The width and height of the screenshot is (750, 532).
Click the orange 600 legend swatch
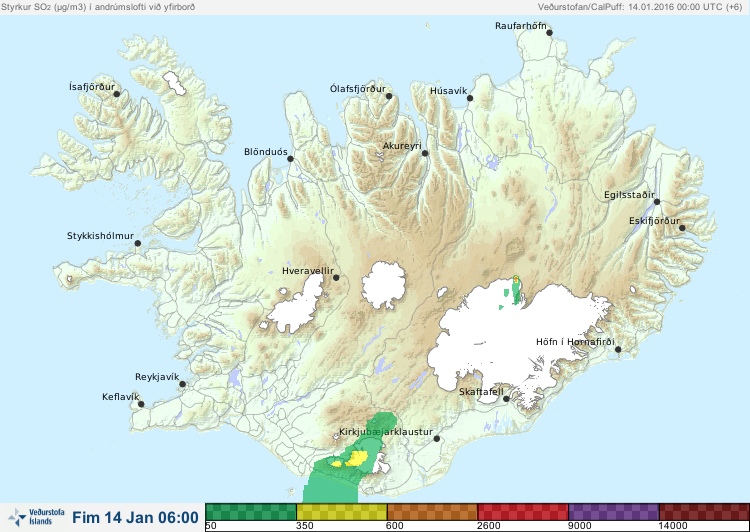[x=432, y=512]
